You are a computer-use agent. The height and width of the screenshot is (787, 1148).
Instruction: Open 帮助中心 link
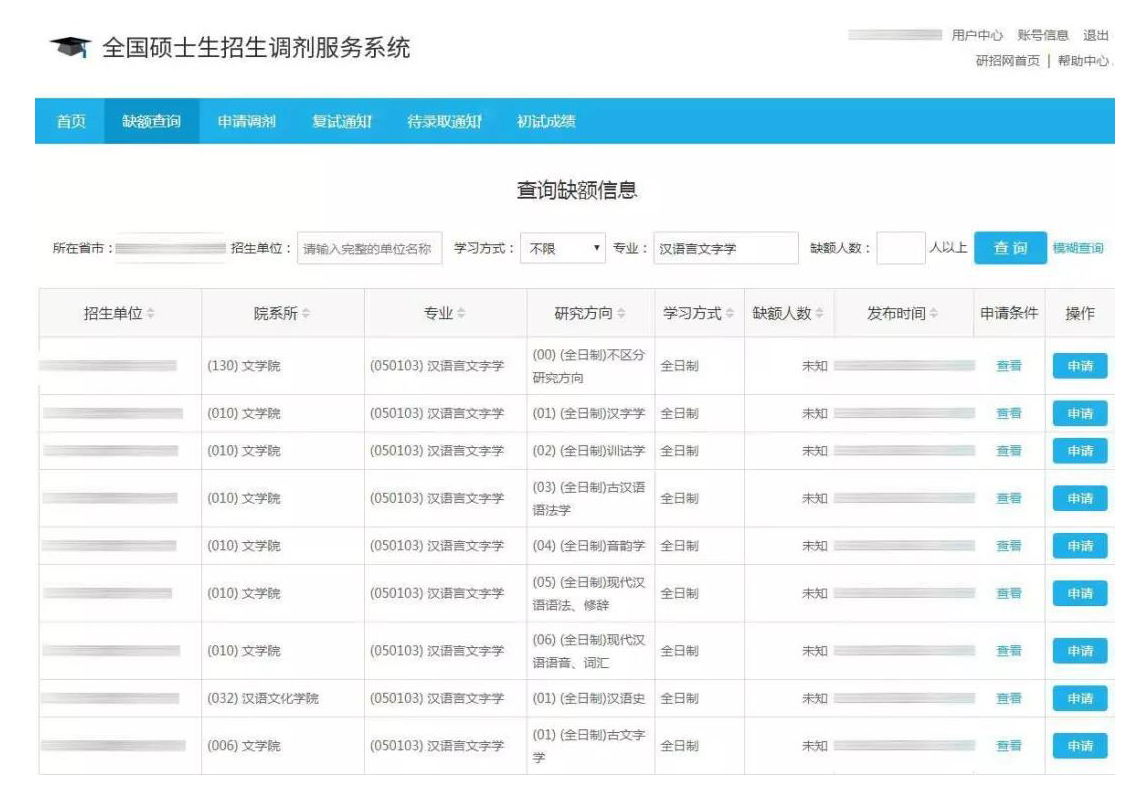(x=1083, y=61)
